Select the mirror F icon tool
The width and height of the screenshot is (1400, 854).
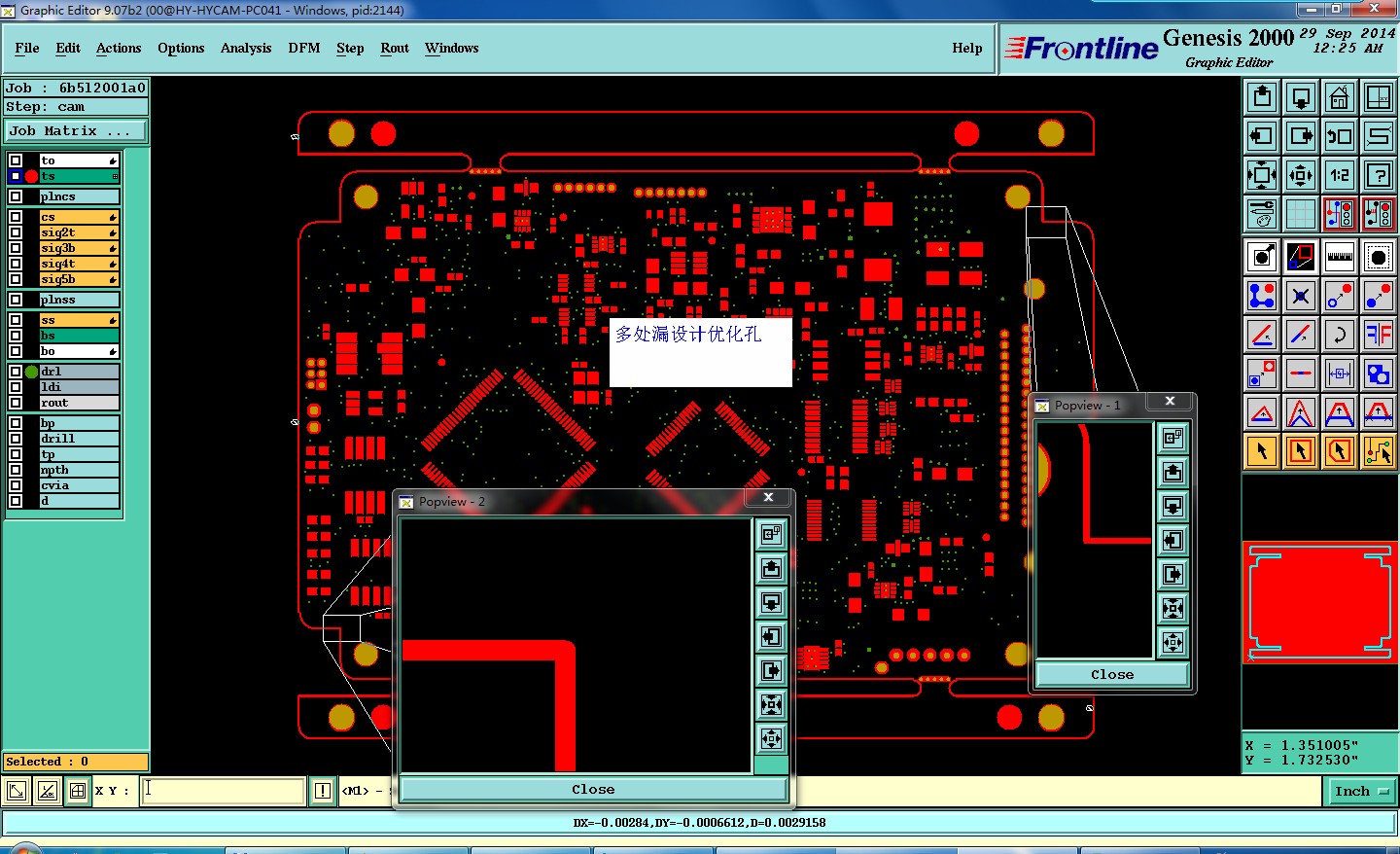tap(1379, 335)
